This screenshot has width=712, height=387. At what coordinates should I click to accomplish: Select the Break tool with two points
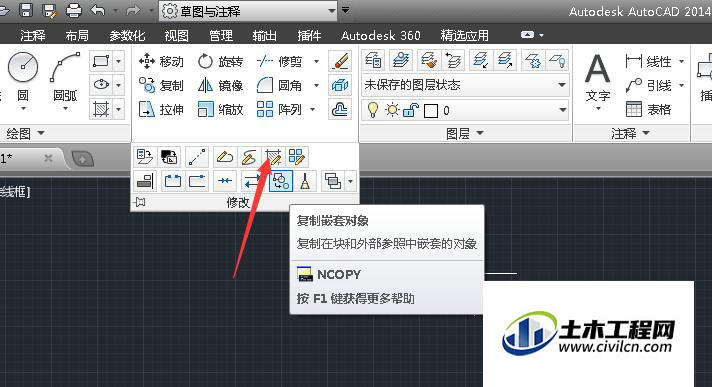[x=173, y=181]
